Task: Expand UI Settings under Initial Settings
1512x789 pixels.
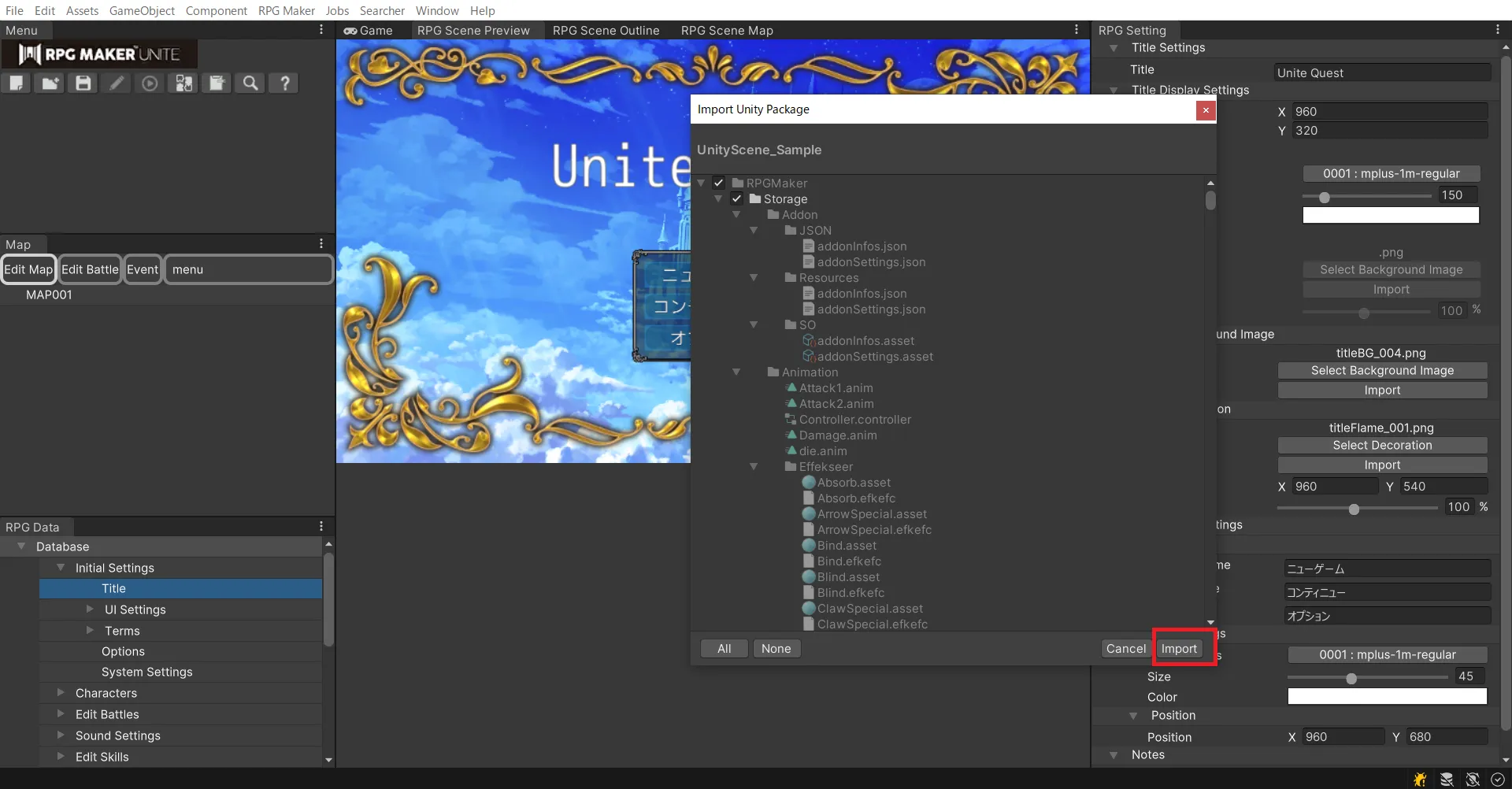Action: (x=90, y=609)
